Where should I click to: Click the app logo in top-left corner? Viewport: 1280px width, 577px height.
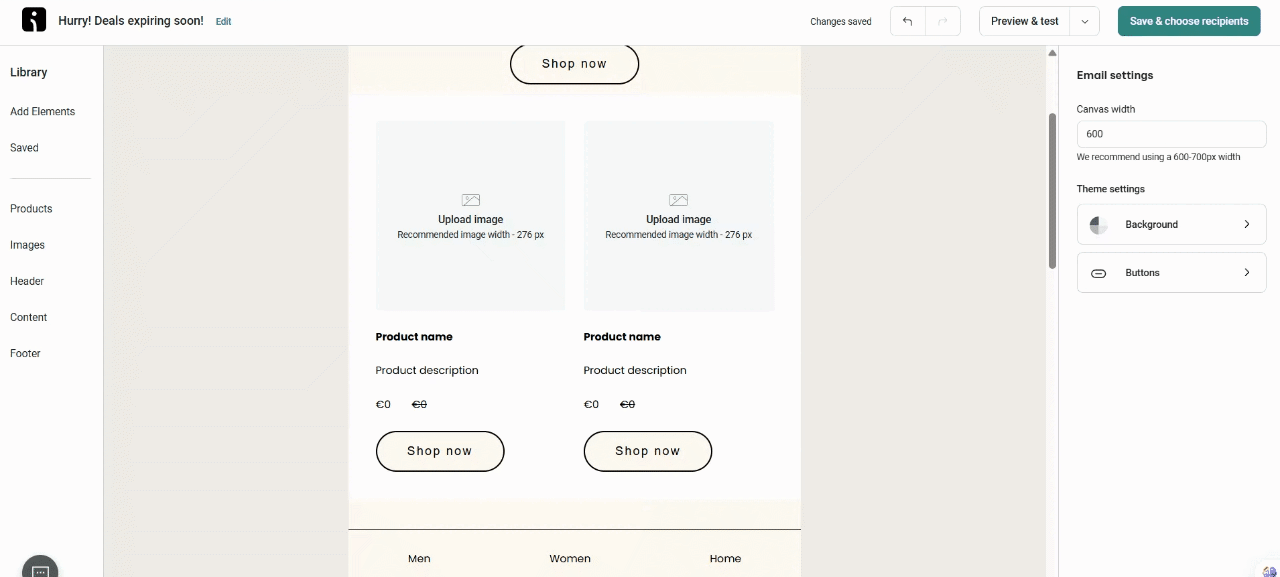tap(34, 20)
